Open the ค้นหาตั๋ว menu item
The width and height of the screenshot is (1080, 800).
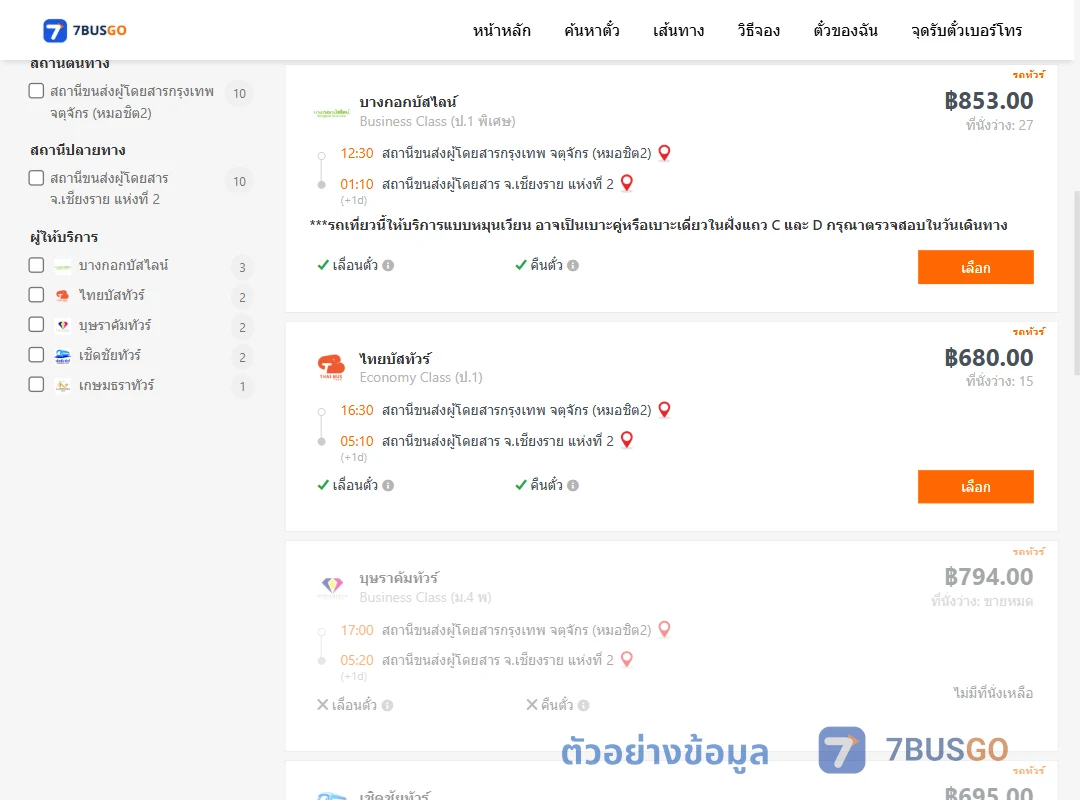coord(592,30)
